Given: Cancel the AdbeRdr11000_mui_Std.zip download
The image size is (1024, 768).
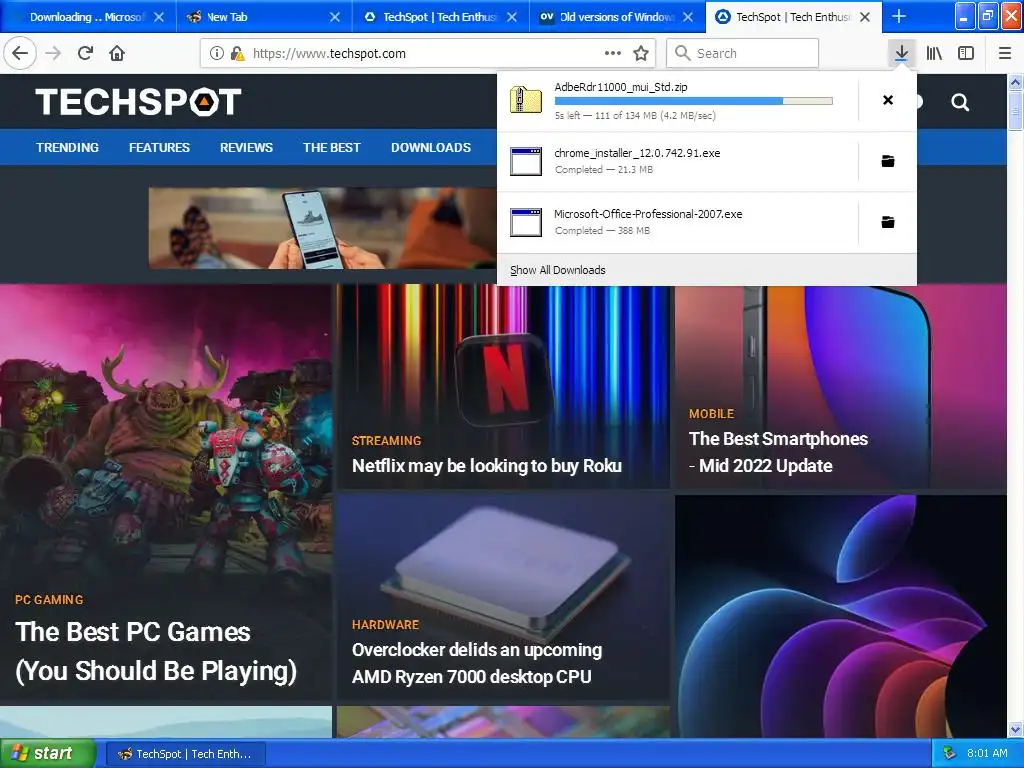Looking at the screenshot, I should point(888,100).
